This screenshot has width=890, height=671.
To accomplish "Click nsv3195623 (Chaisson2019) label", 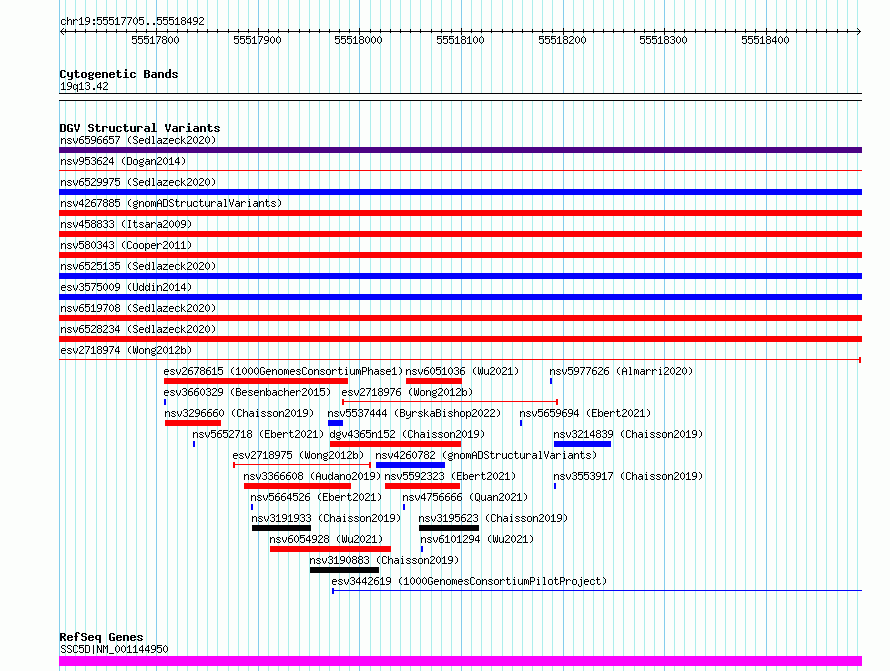I will tap(493, 518).
